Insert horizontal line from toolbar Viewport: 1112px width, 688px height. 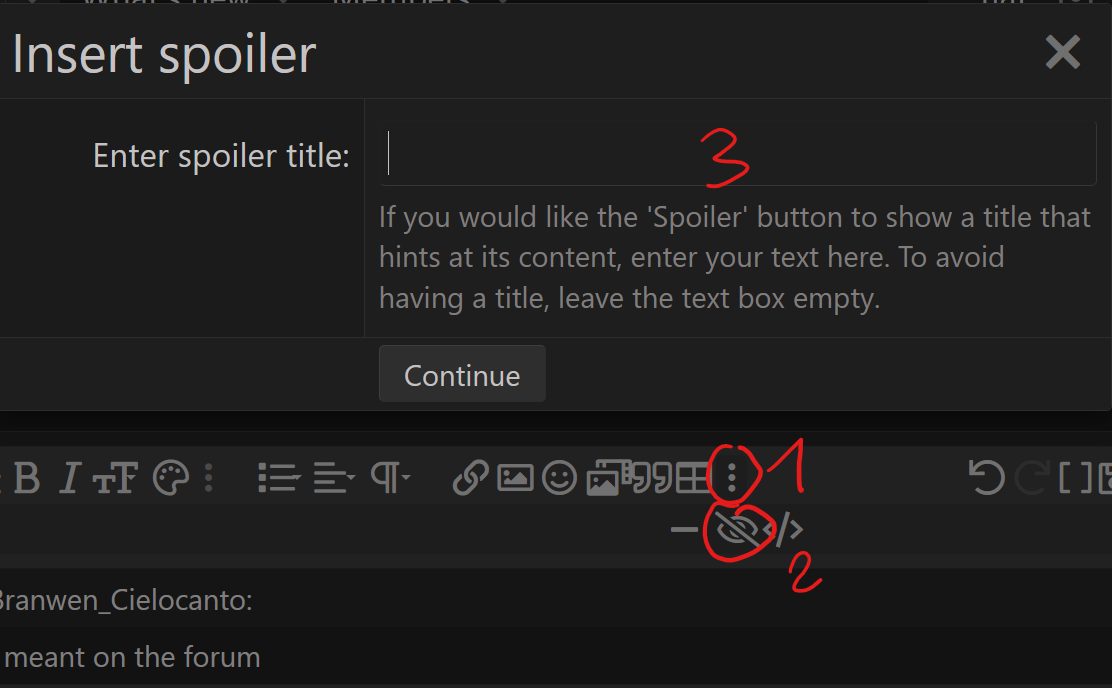point(684,529)
